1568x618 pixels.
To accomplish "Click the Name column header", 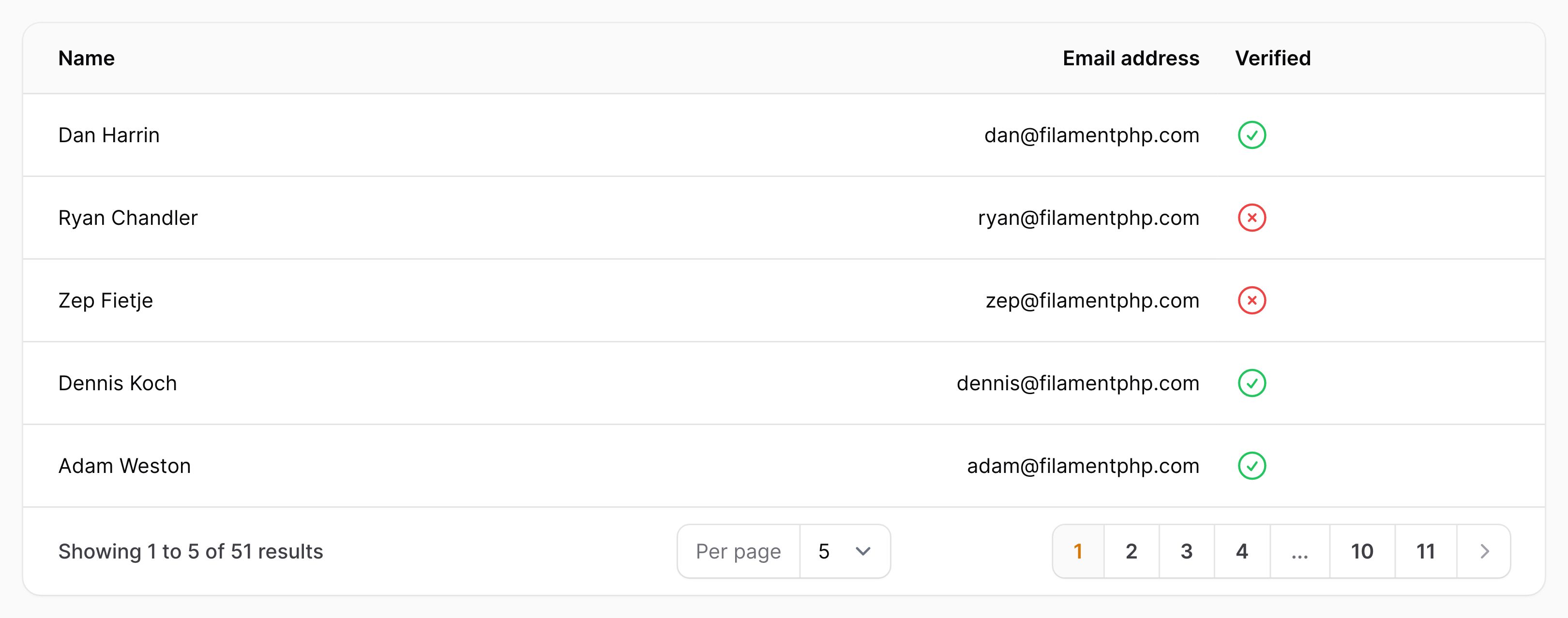I will tap(87, 59).
